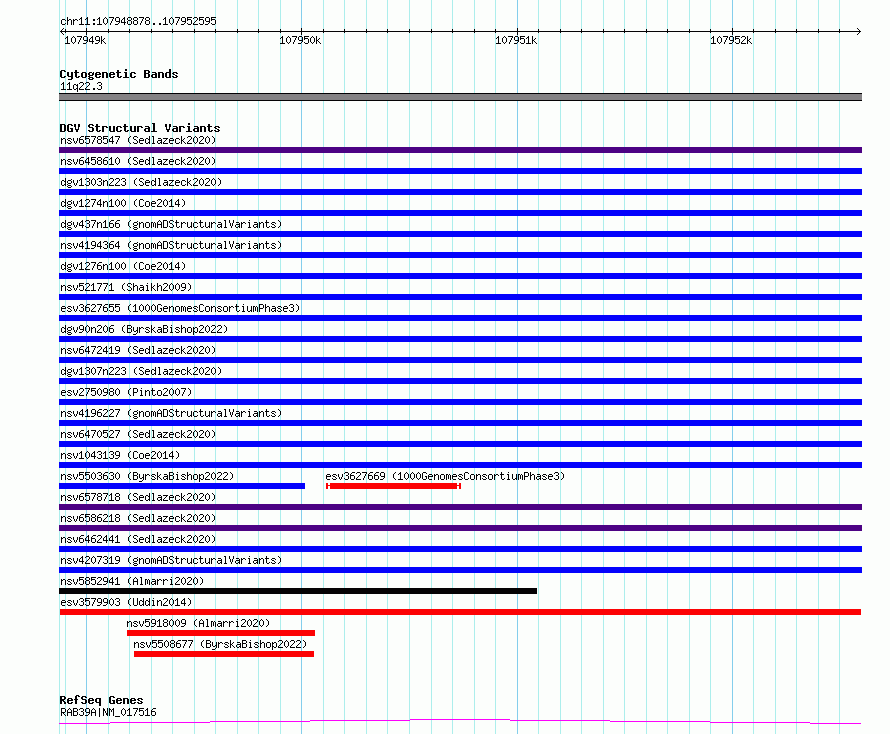Select nsv6462441 (Sedlazeck2020) variant label

tap(138, 539)
